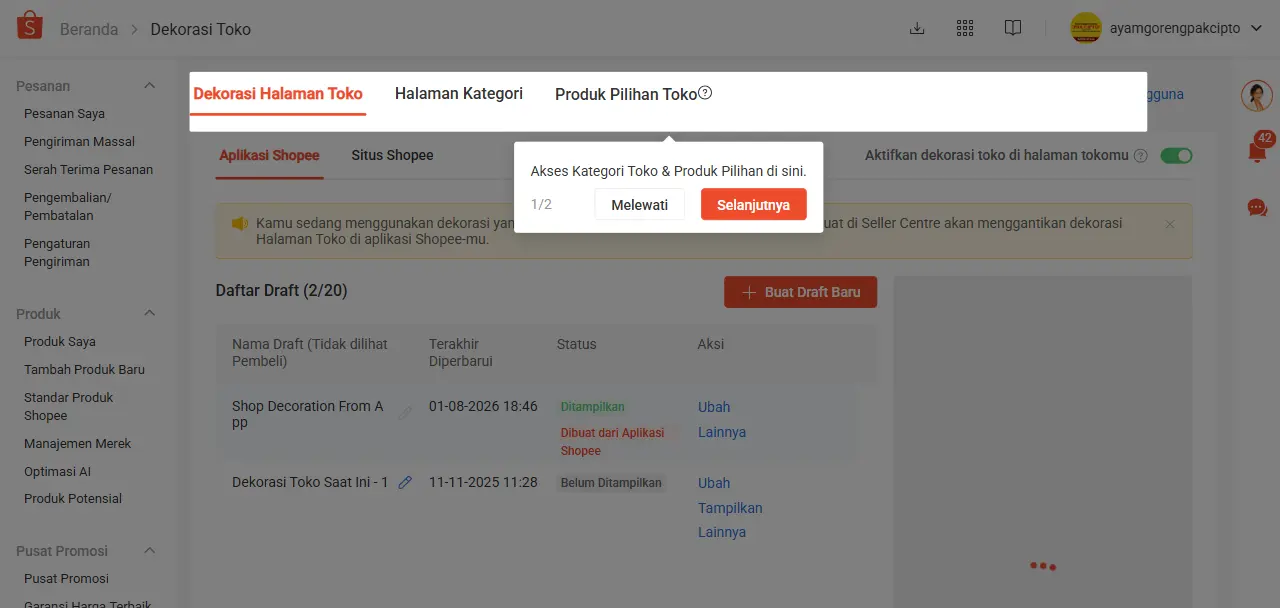The width and height of the screenshot is (1280, 608).
Task: Open Produk Potensial in sidebar
Action: click(x=73, y=499)
